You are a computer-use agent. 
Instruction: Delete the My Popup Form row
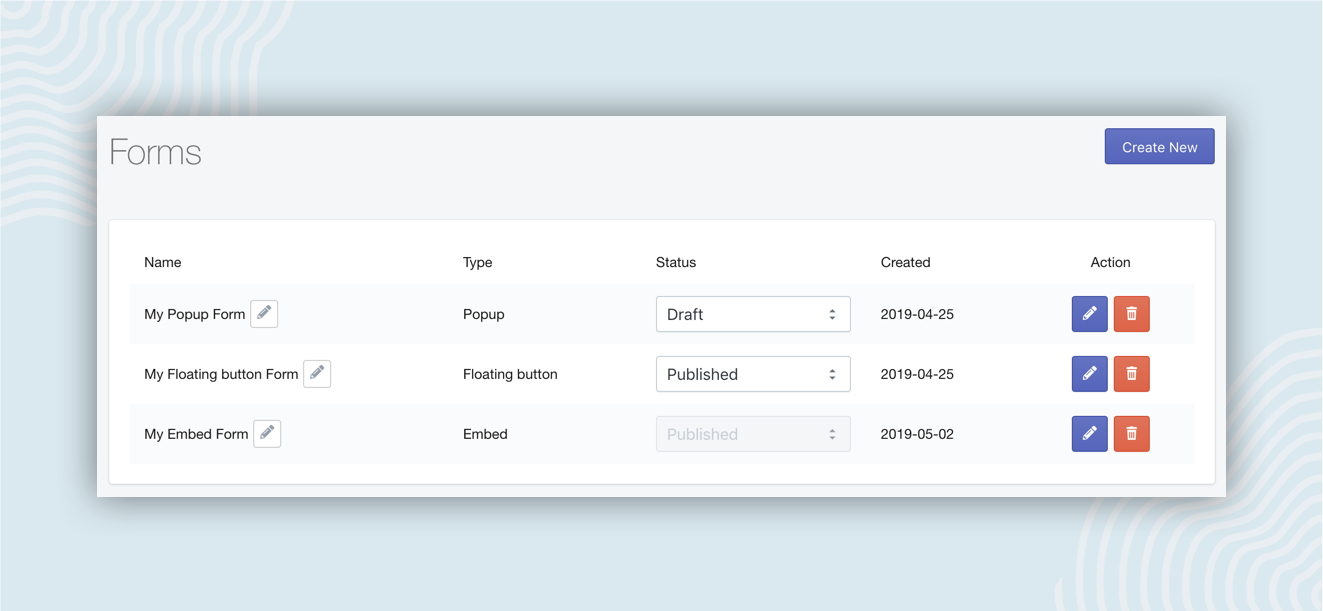point(1132,314)
